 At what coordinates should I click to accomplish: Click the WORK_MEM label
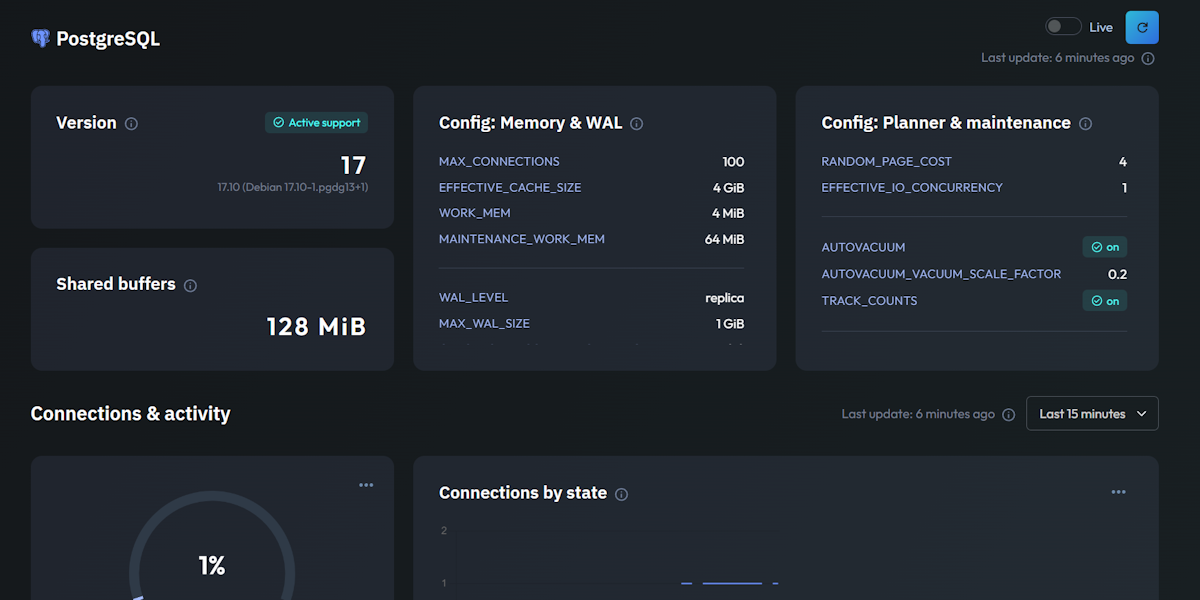[x=474, y=213]
